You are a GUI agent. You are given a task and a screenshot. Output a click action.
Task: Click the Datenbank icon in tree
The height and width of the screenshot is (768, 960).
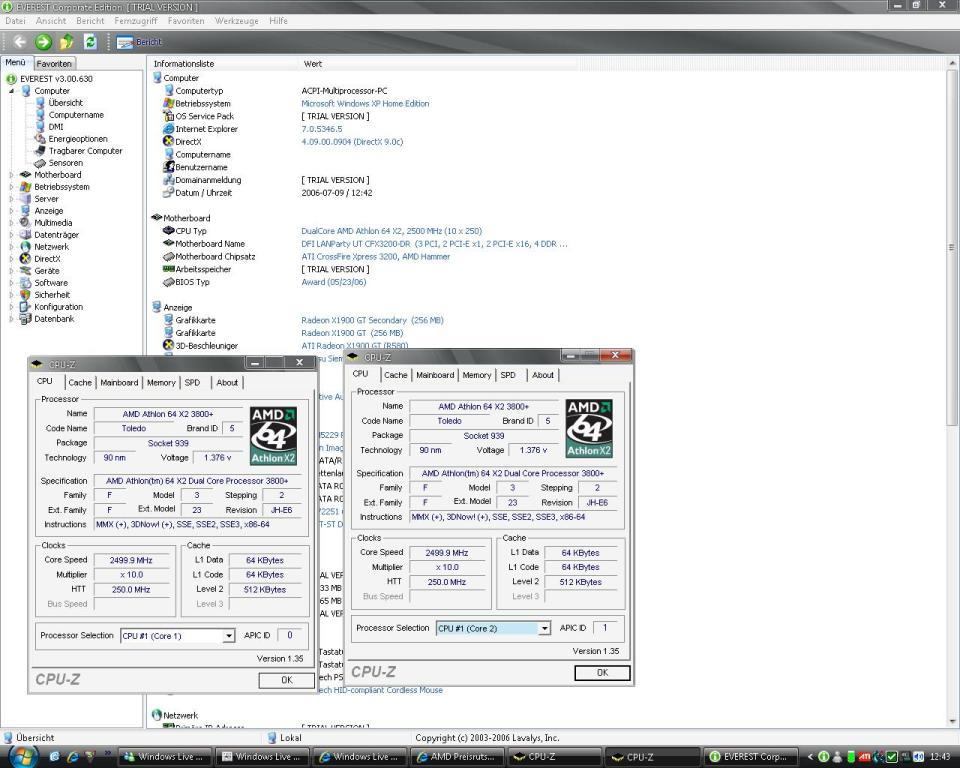pyautogui.click(x=25, y=318)
